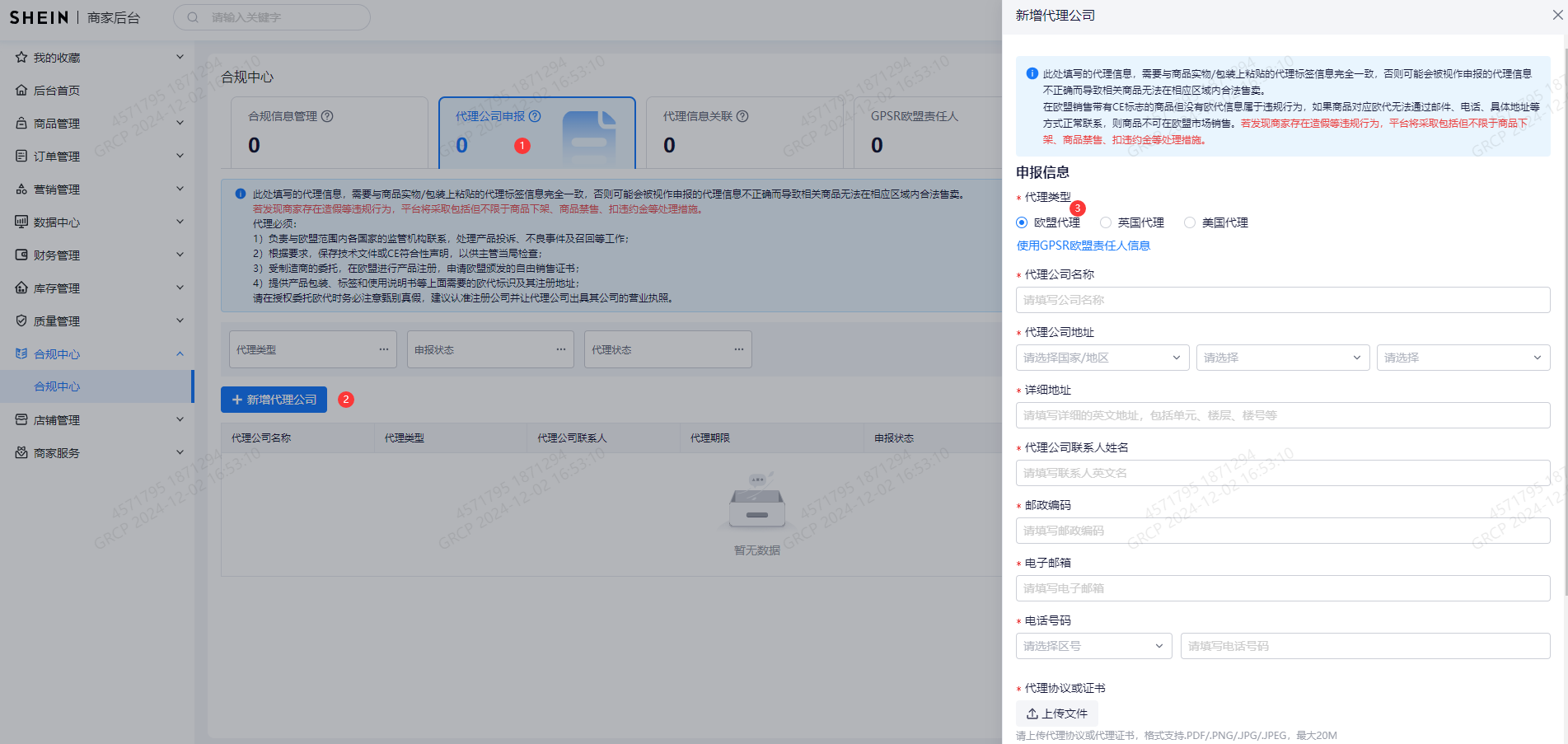
Task: Click the compliance icon beside 合规中心 menu
Action: click(21, 353)
